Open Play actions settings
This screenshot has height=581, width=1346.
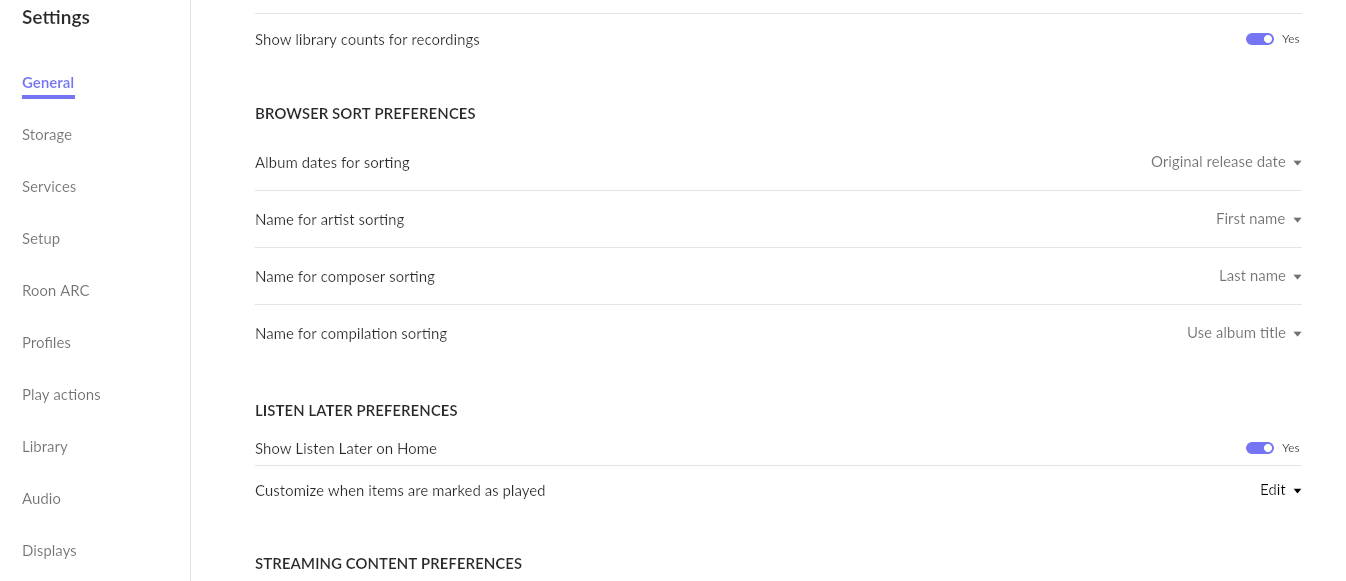click(x=61, y=395)
